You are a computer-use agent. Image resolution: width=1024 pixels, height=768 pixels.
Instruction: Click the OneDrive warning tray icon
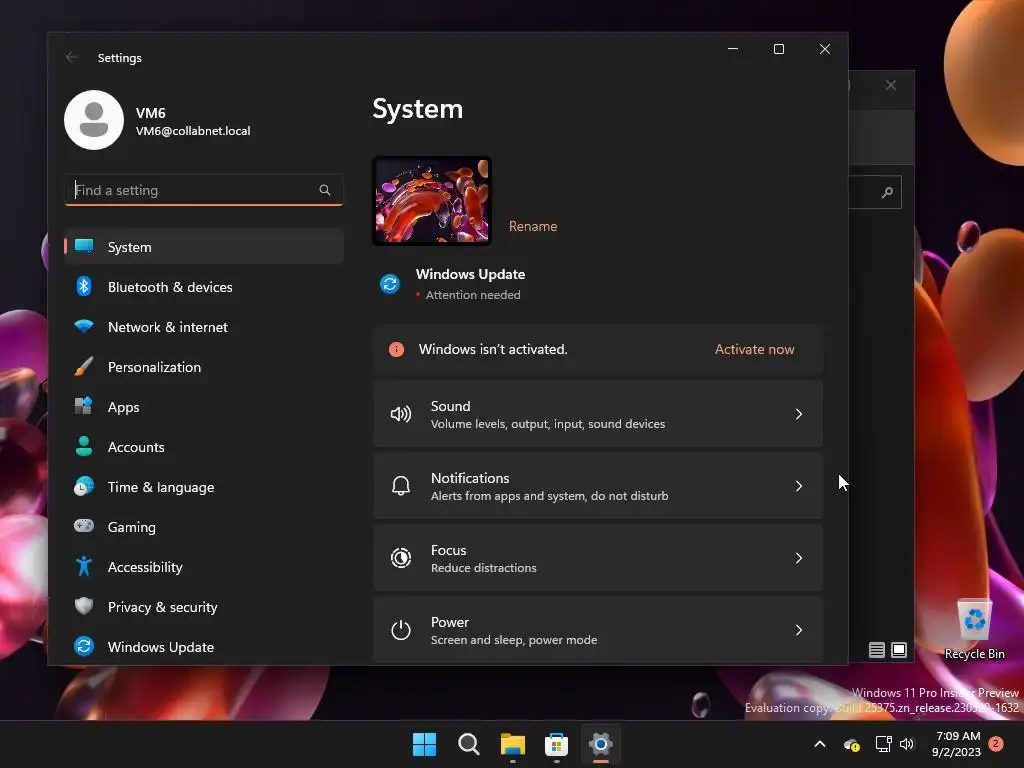[x=852, y=744]
